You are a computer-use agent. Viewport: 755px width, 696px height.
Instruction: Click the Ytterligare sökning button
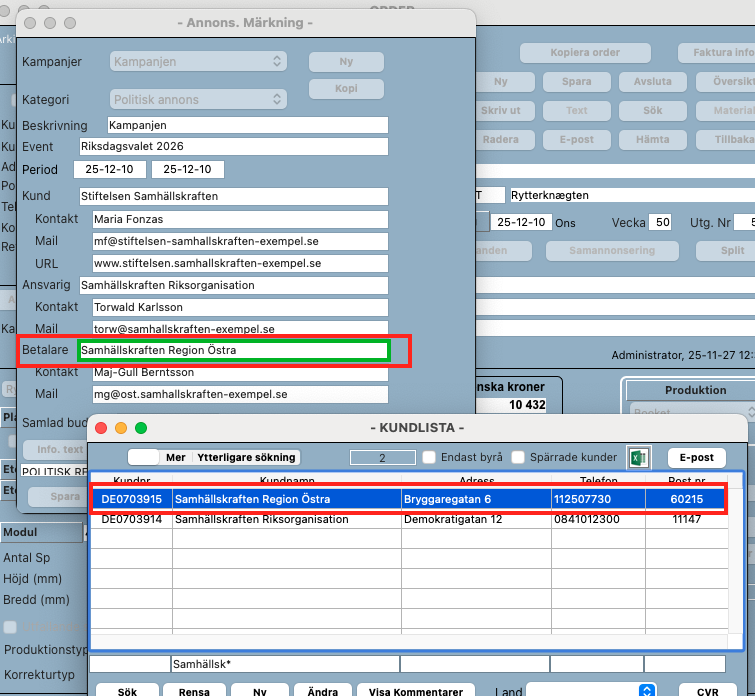246,457
